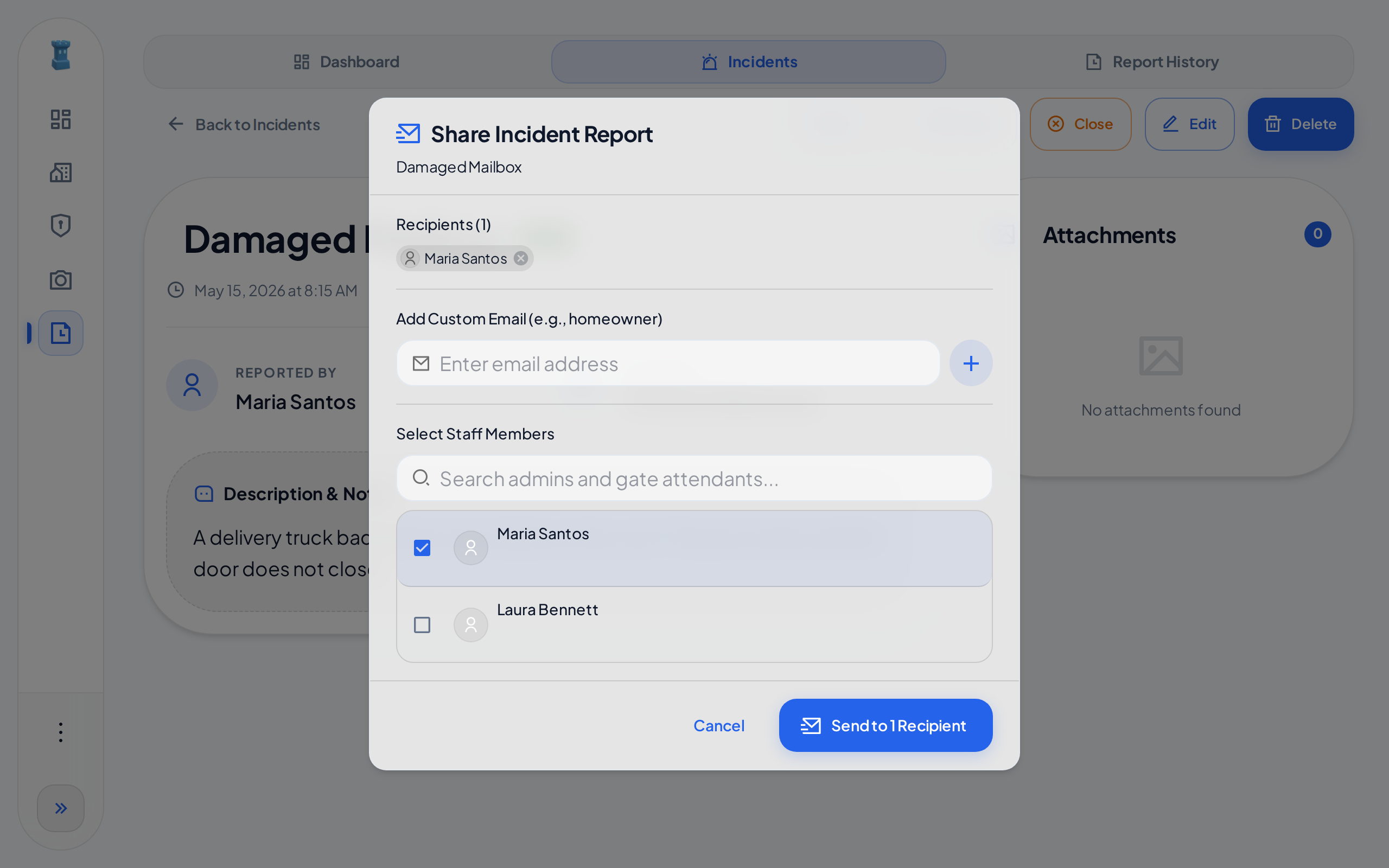Go back to Incidents
Screen dimensions: 1389x868
244,124
